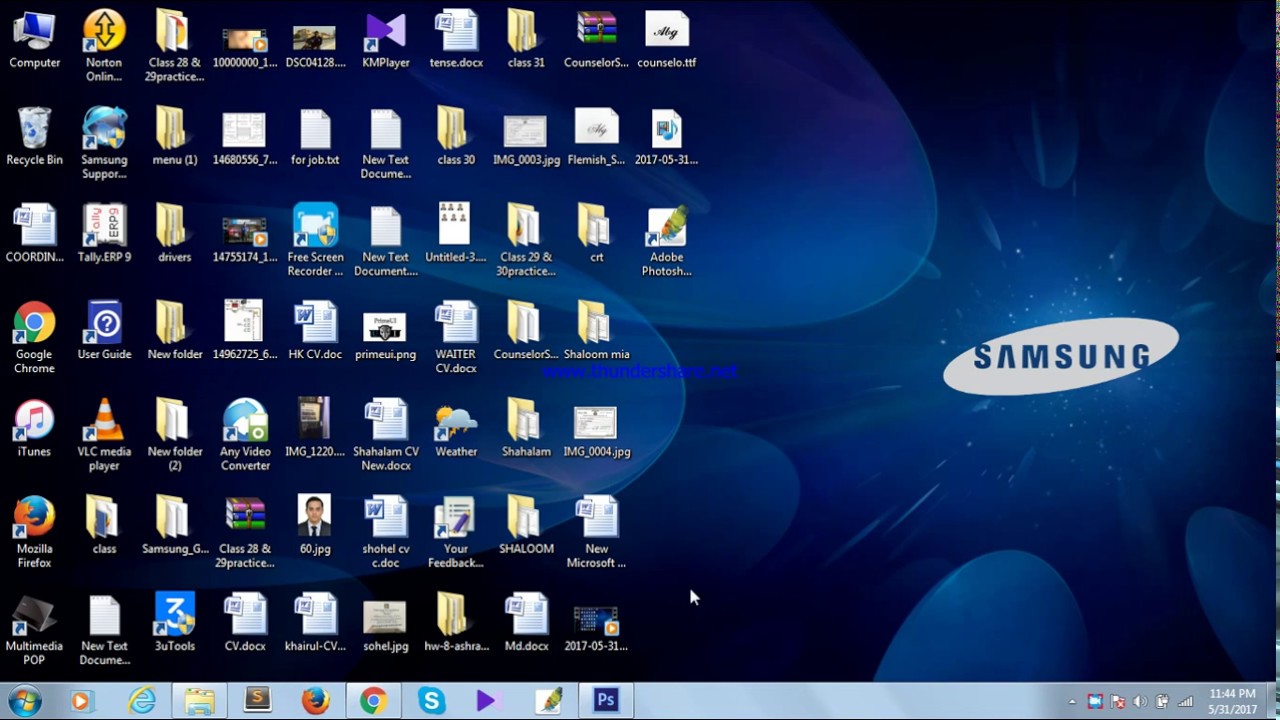
Task: Launch 3uTools shortcut
Action: (x=175, y=622)
